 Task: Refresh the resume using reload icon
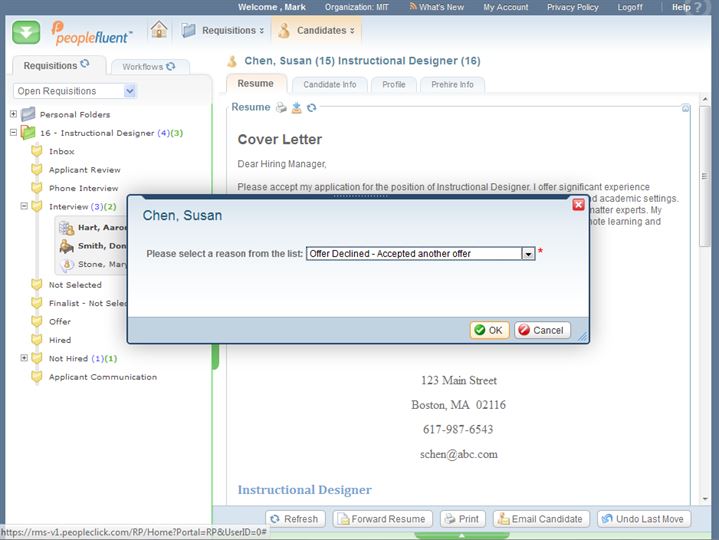pos(311,107)
